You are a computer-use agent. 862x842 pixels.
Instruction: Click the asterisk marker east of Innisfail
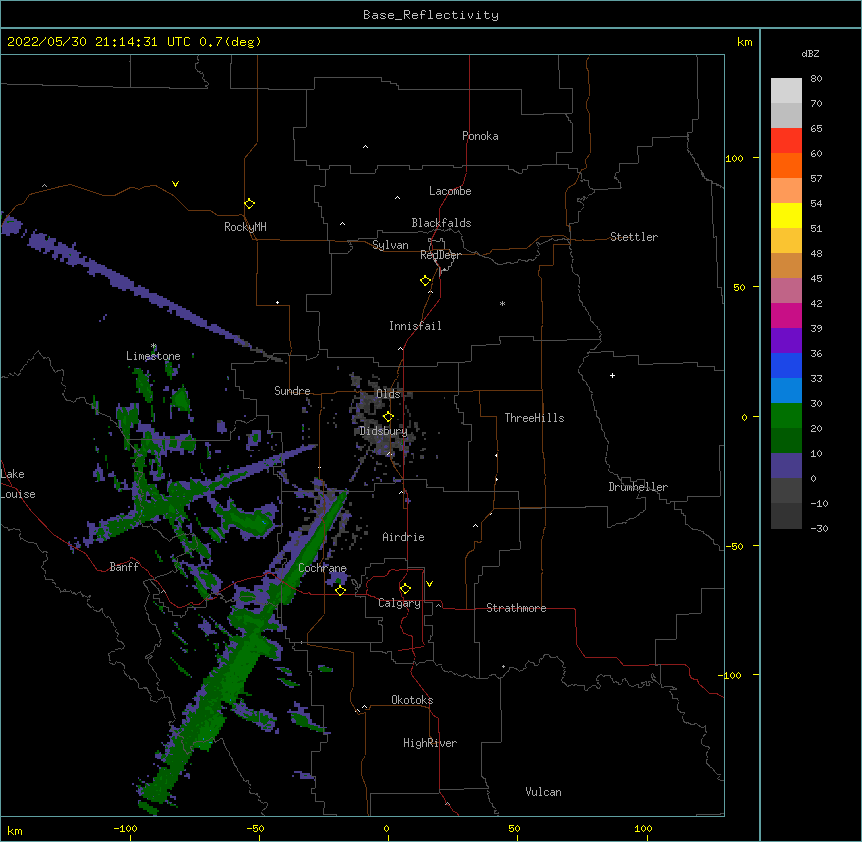click(502, 303)
